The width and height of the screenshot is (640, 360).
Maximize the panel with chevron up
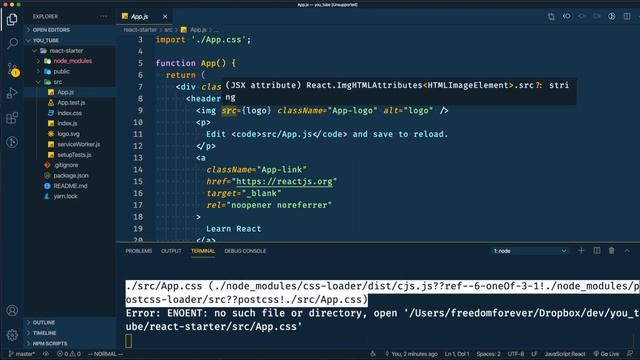click(x=627, y=251)
